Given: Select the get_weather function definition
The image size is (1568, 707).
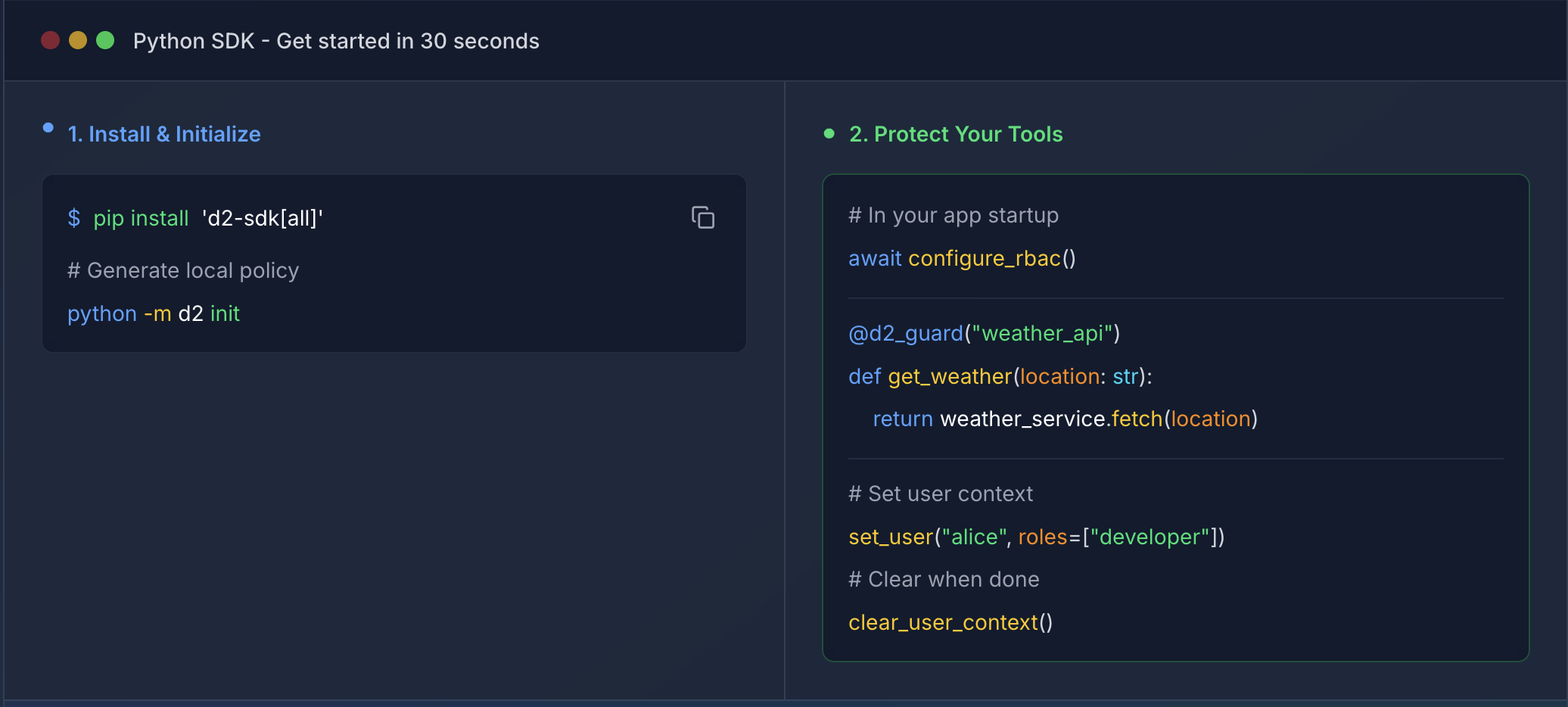Looking at the screenshot, I should click(x=999, y=376).
